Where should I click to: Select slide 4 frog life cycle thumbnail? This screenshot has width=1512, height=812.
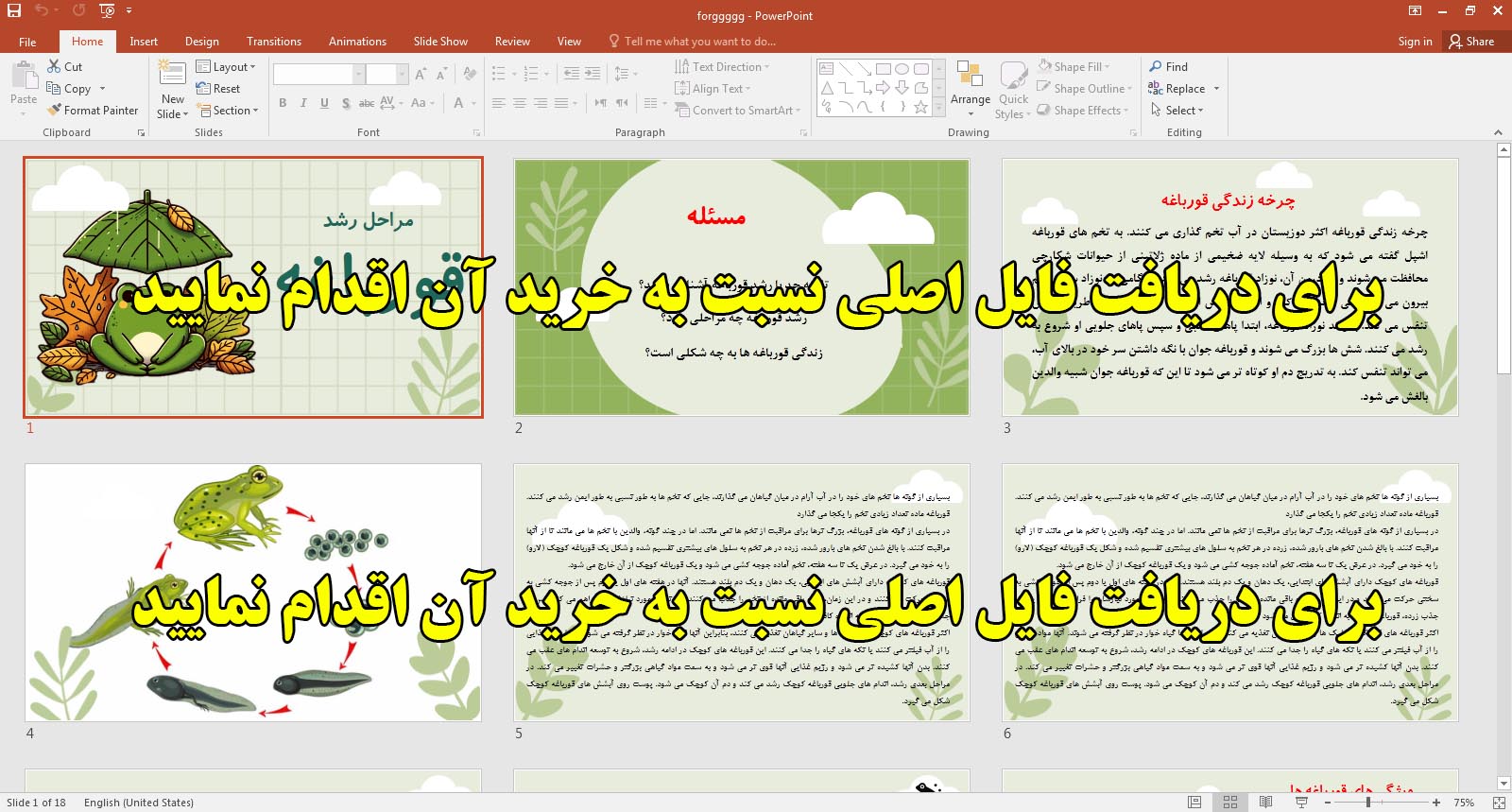tap(253, 593)
